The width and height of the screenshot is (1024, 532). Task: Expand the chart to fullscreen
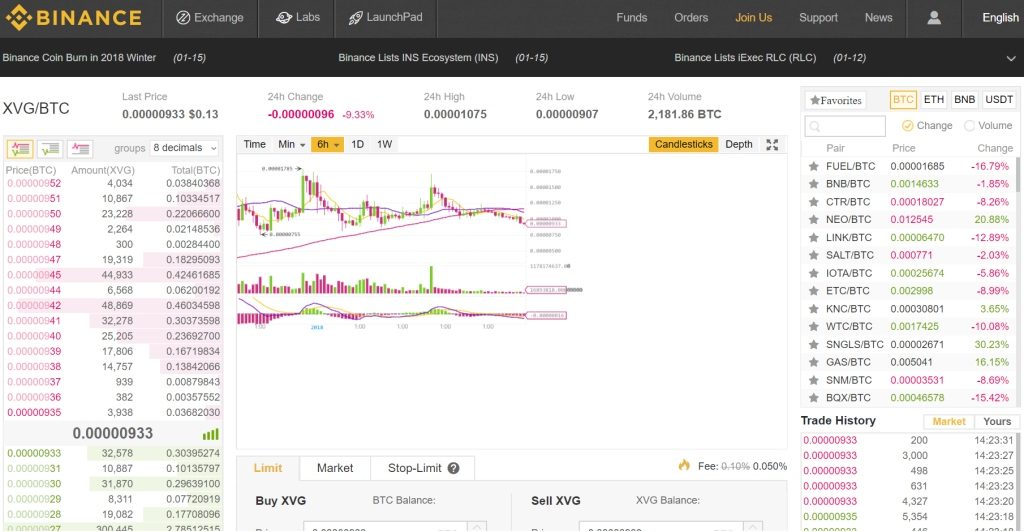(772, 145)
